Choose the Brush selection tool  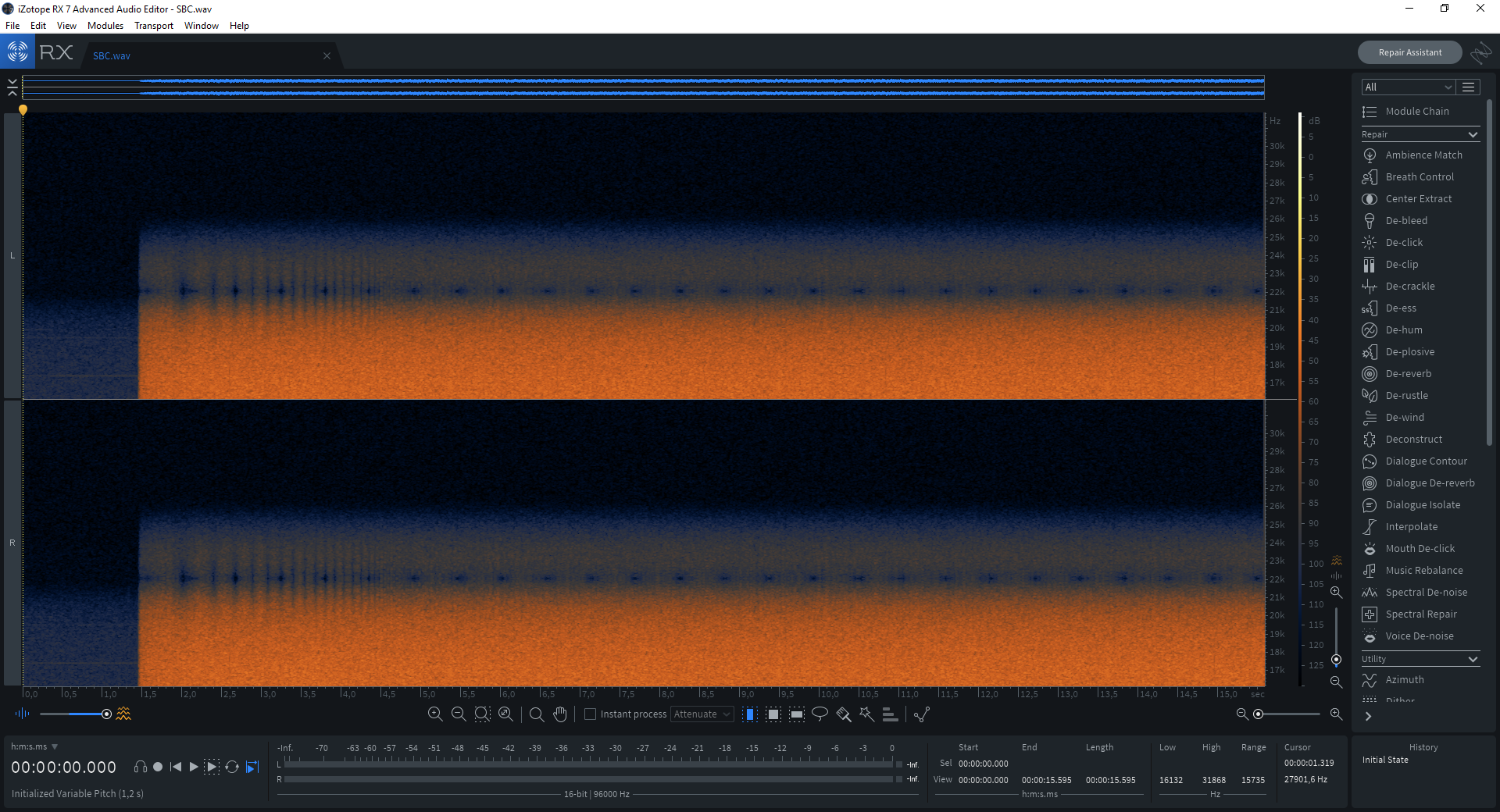844,714
